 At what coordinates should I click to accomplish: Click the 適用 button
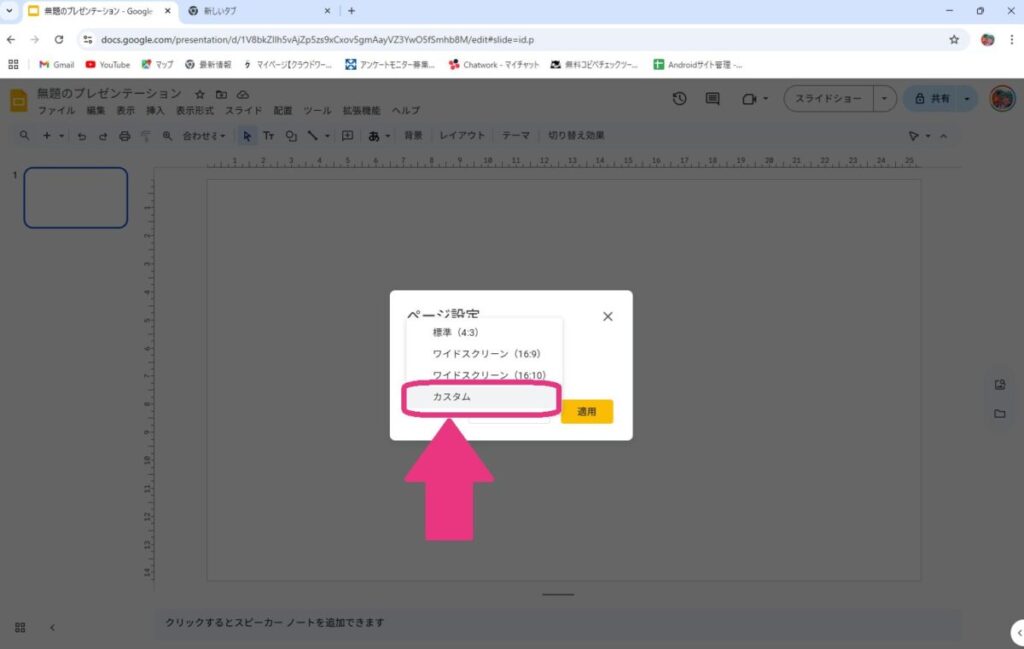586,411
